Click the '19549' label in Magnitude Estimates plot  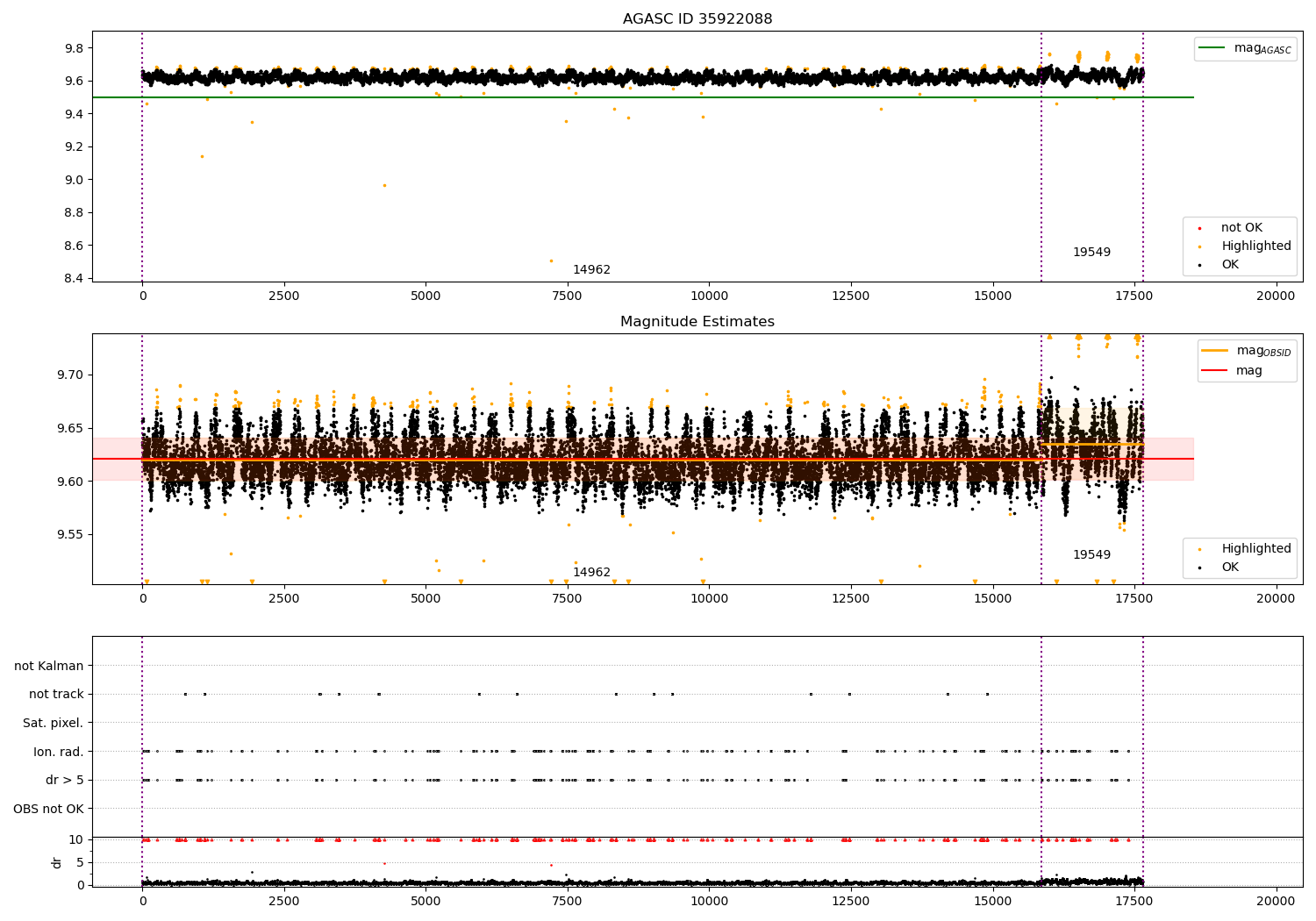[1091, 555]
